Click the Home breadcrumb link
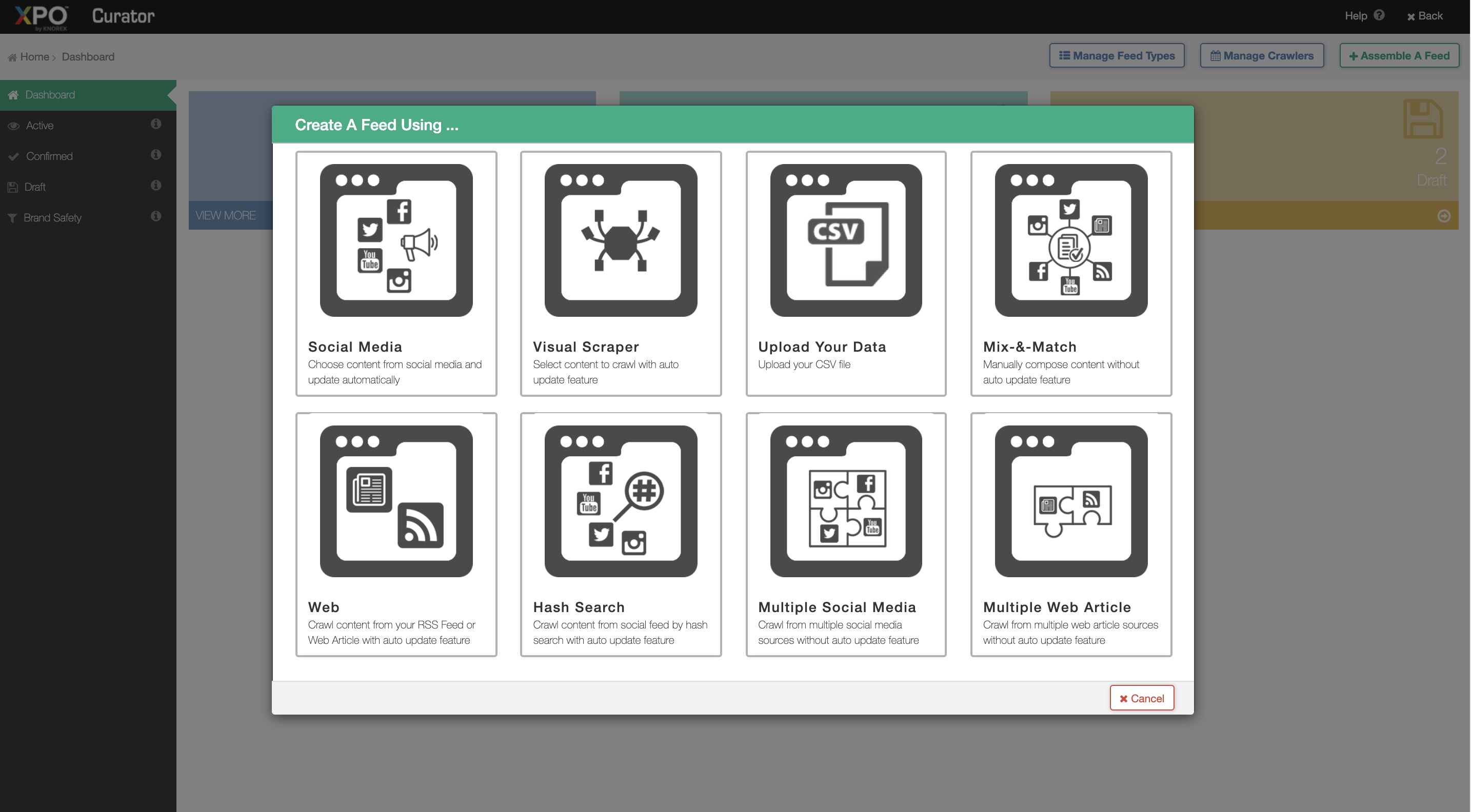1471x812 pixels. click(x=34, y=57)
